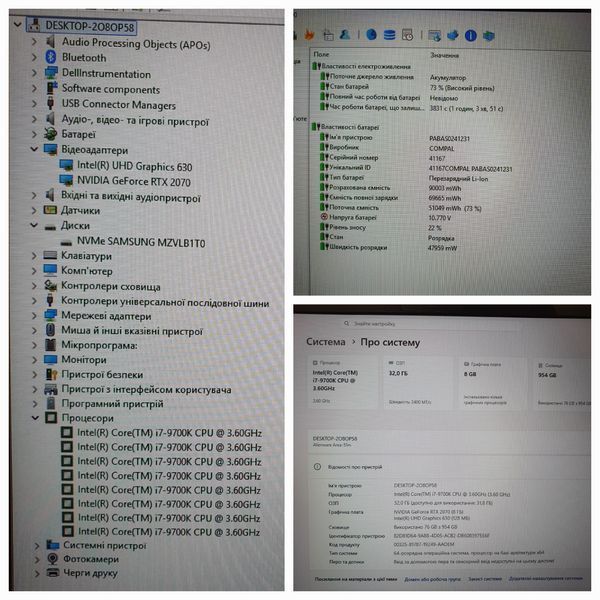Select the Стан батареї row in AIDA64
Image resolution: width=600 pixels, height=600 pixels.
408,87
